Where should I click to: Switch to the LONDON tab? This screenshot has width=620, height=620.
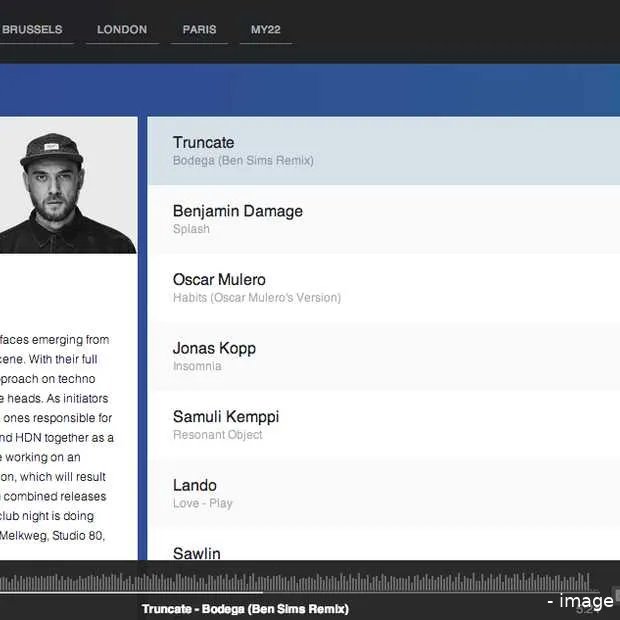point(122,30)
